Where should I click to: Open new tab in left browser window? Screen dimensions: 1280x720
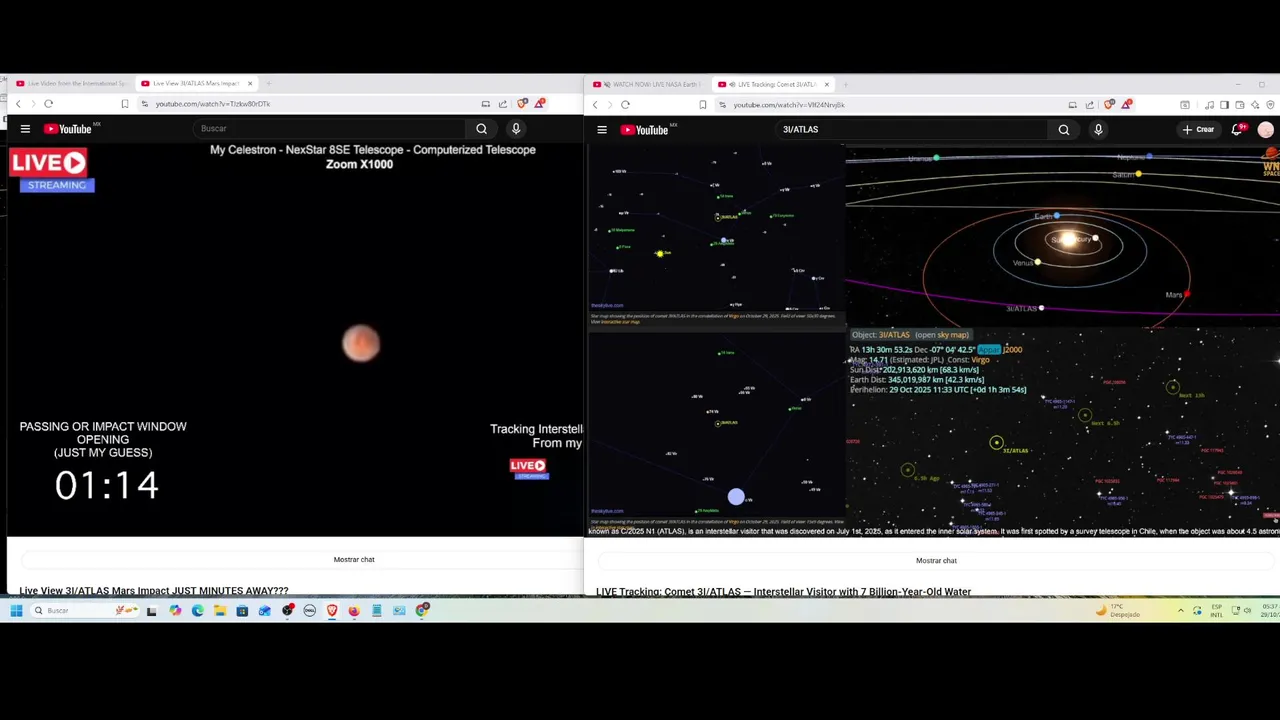pos(269,83)
